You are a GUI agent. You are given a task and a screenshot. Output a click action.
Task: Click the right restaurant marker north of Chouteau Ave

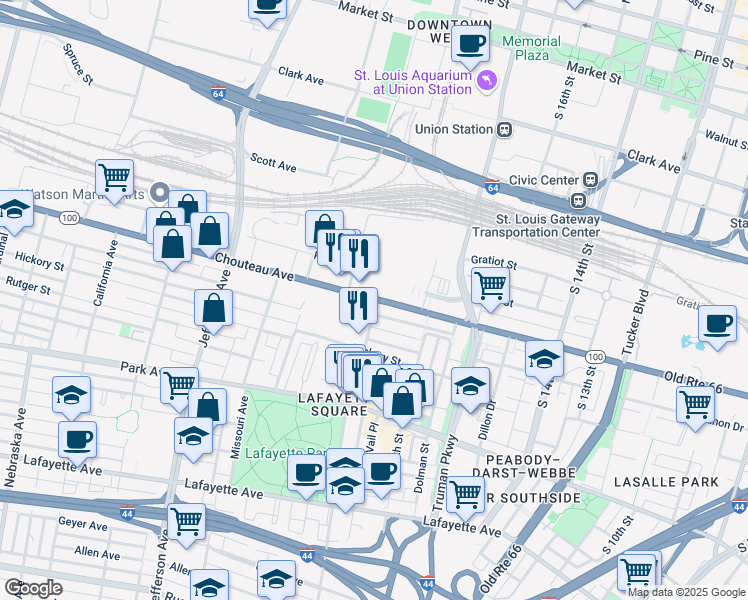(360, 254)
